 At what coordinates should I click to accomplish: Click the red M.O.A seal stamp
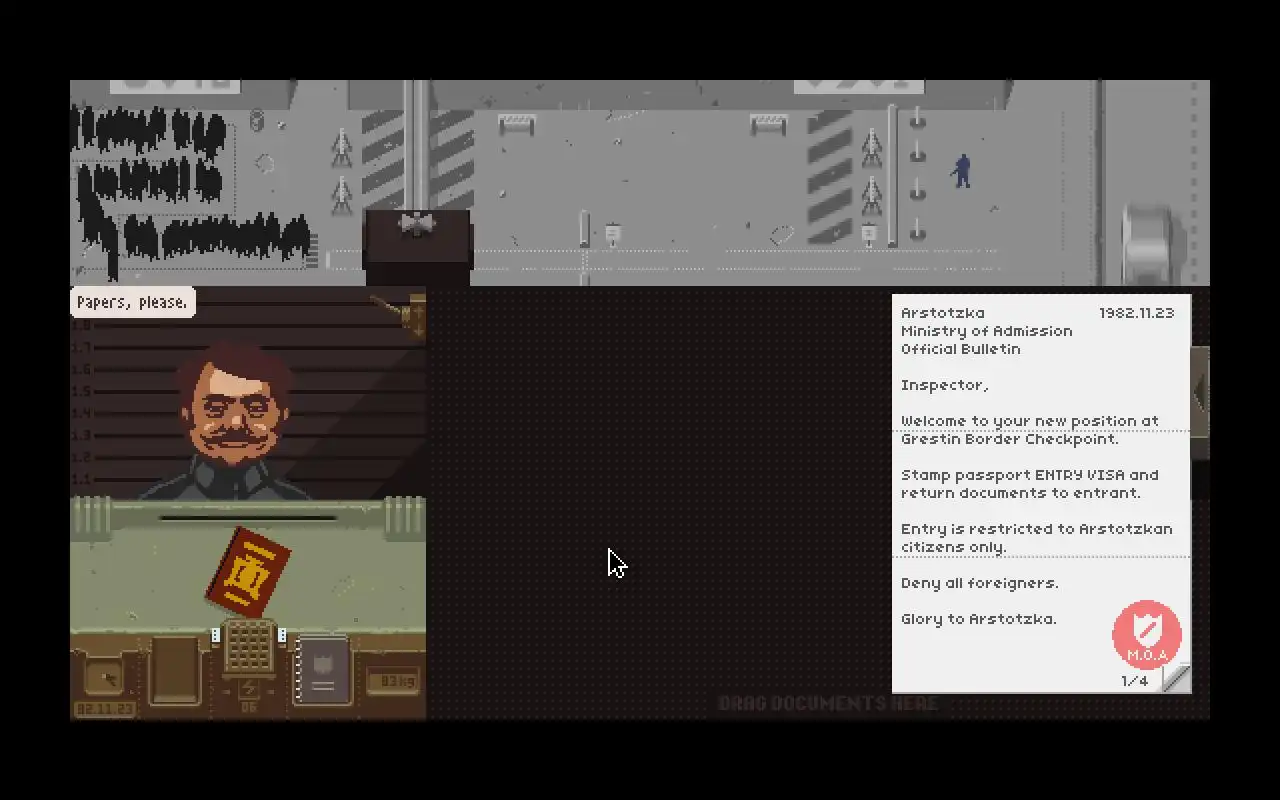point(1147,635)
